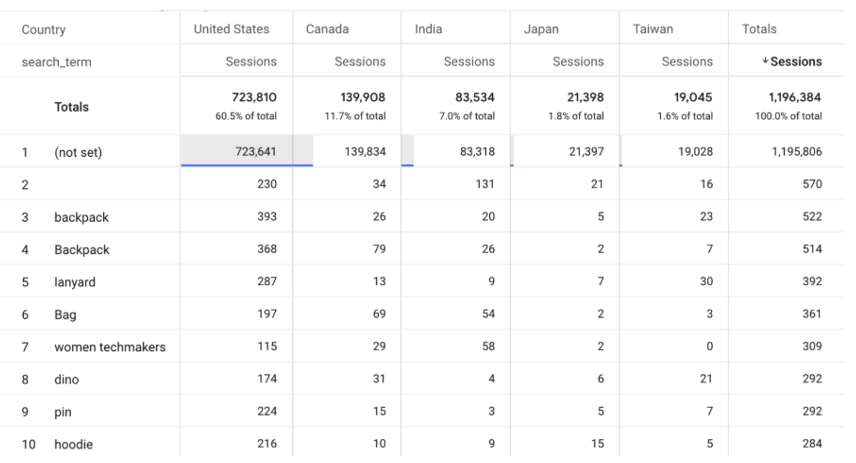Viewport: 856px width, 463px height.
Task: Click the 100.0% of total label
Action: [788, 116]
